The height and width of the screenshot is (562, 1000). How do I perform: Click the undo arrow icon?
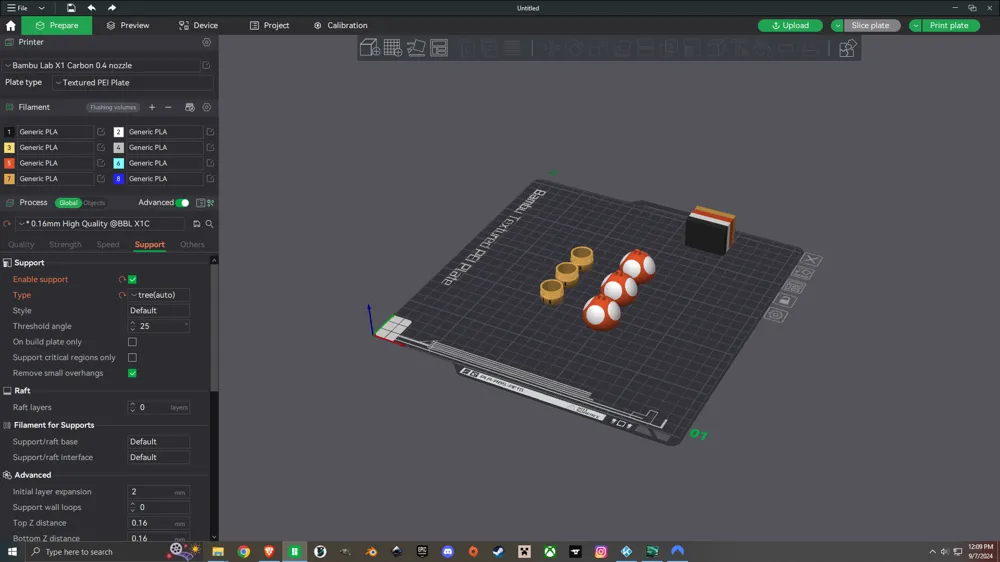(92, 8)
